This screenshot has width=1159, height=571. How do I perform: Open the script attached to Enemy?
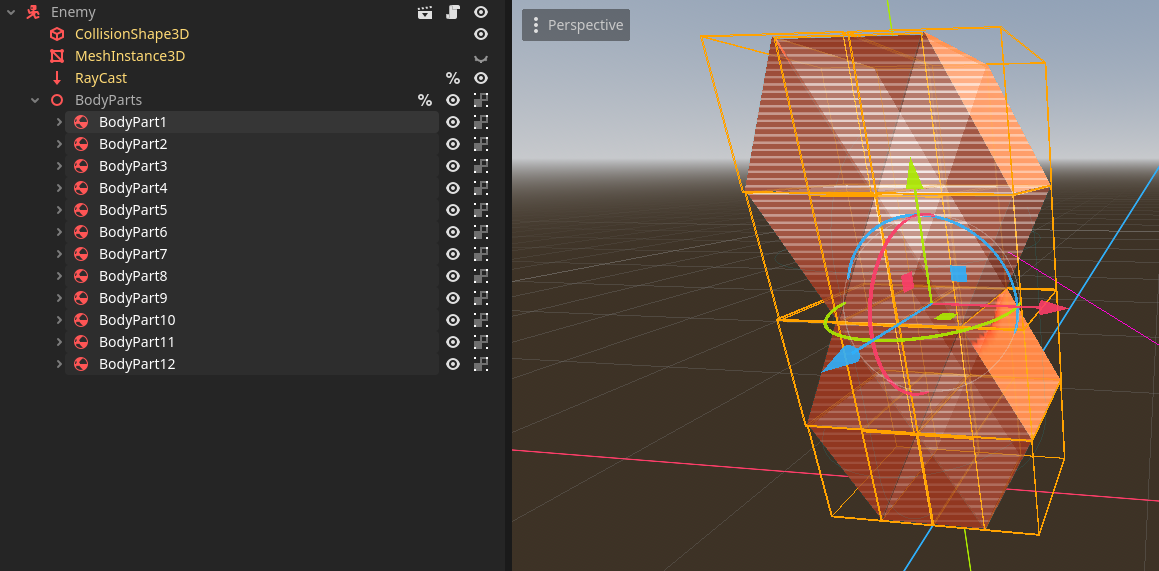click(453, 12)
